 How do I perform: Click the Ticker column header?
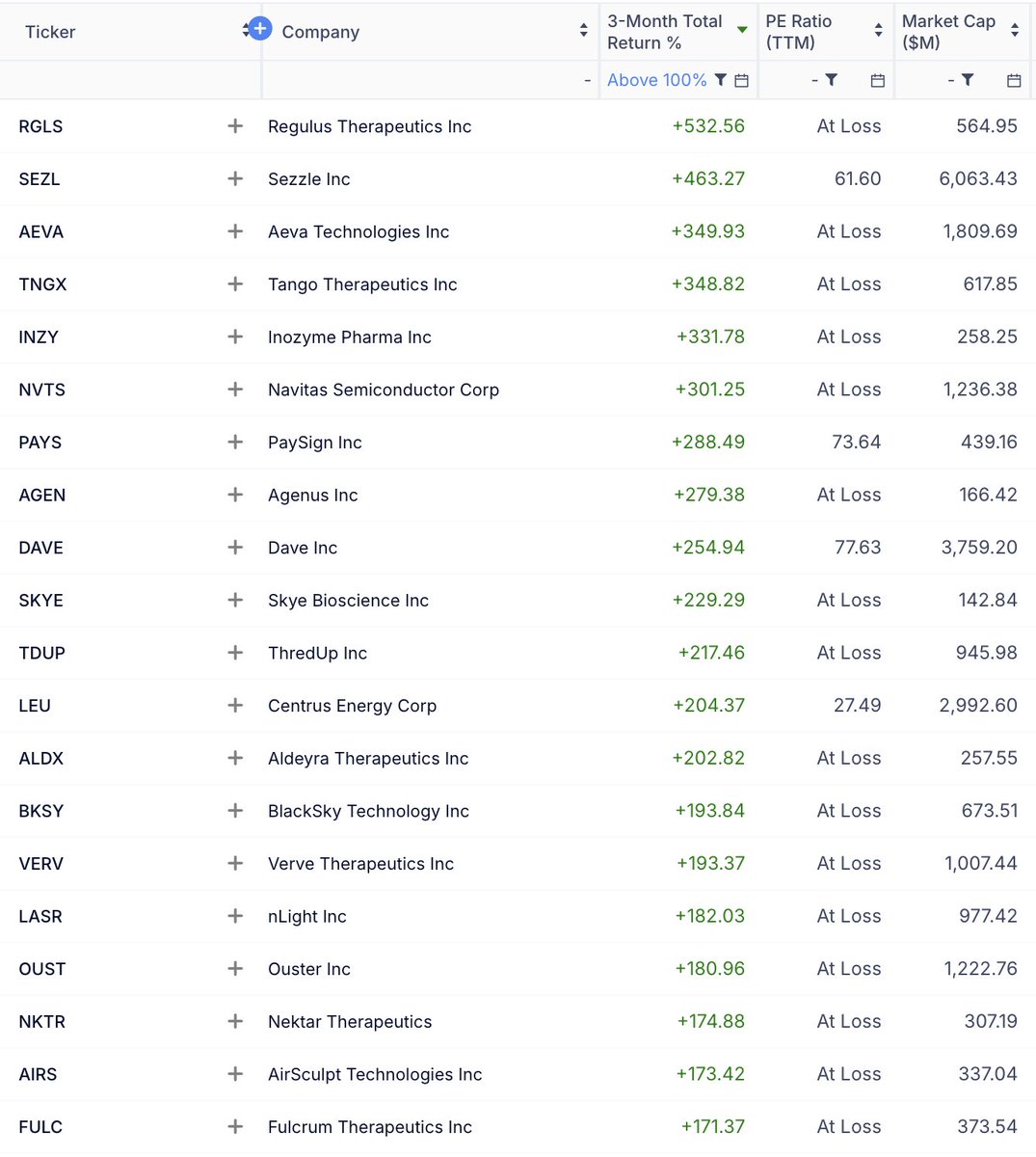[x=50, y=32]
